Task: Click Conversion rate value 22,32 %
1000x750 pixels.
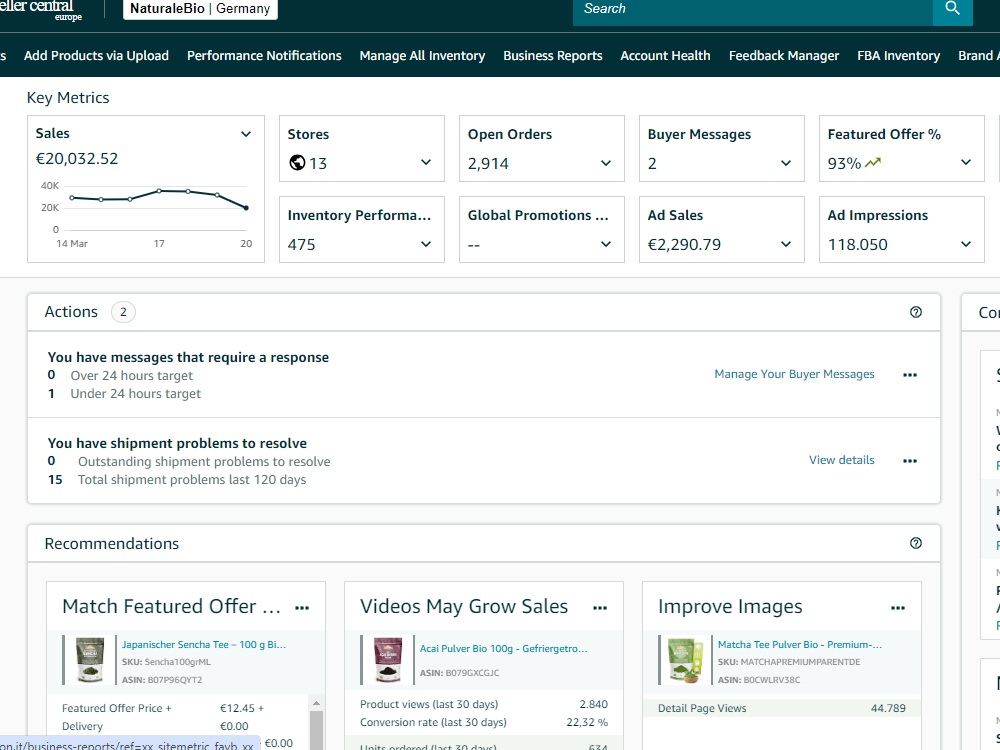Action: coord(587,722)
